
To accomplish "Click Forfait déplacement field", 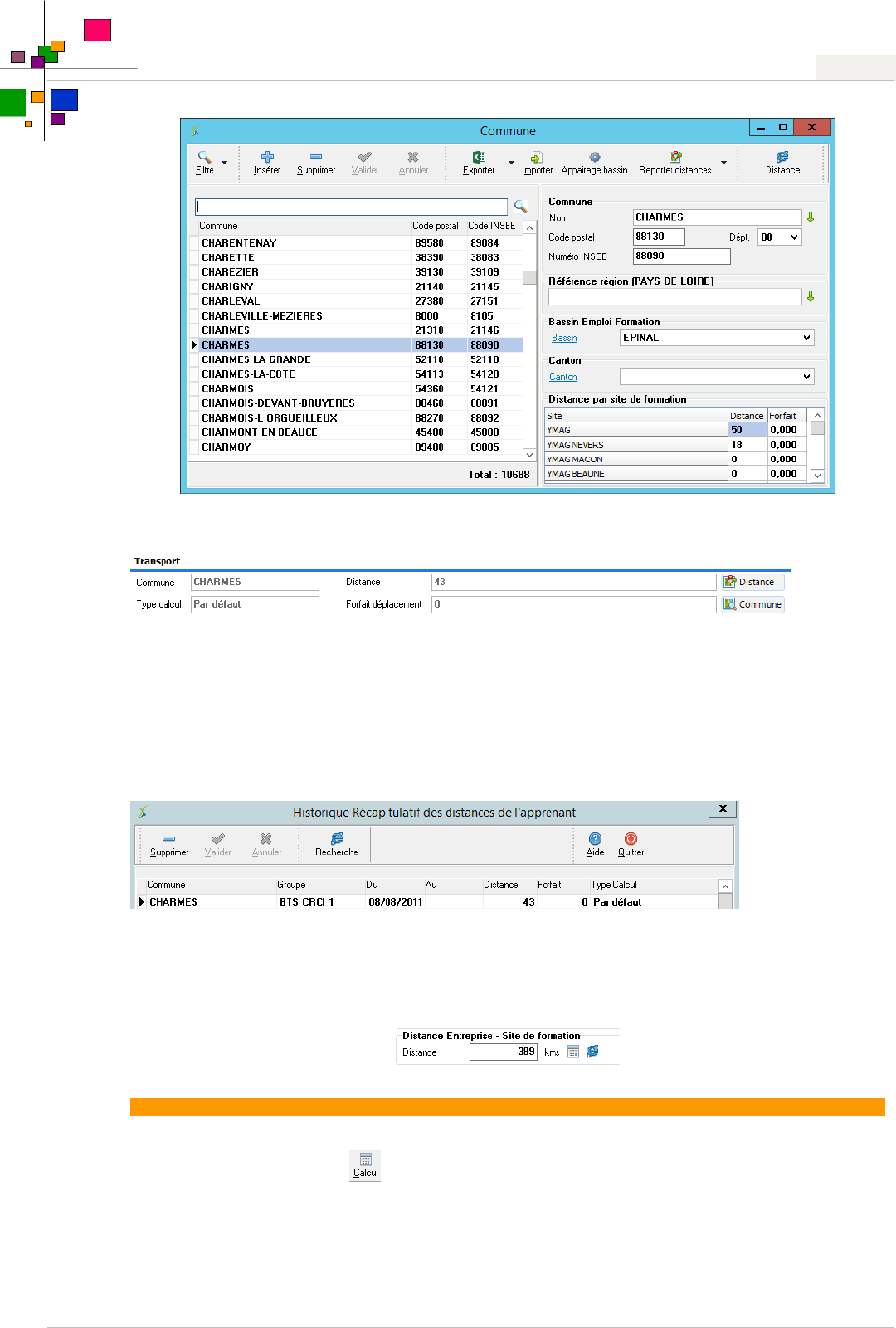I will point(574,604).
